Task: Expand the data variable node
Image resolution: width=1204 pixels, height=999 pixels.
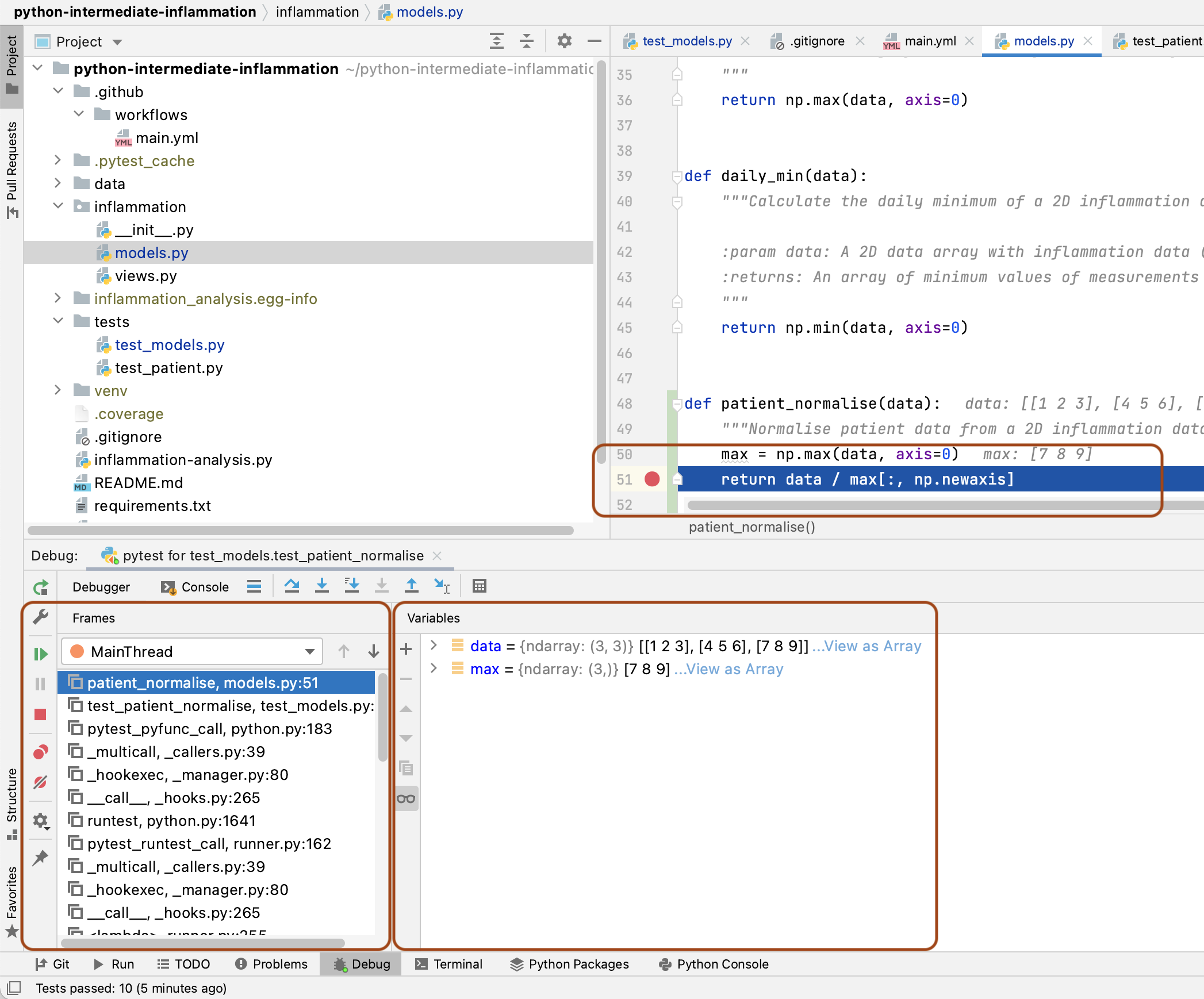Action: click(434, 646)
